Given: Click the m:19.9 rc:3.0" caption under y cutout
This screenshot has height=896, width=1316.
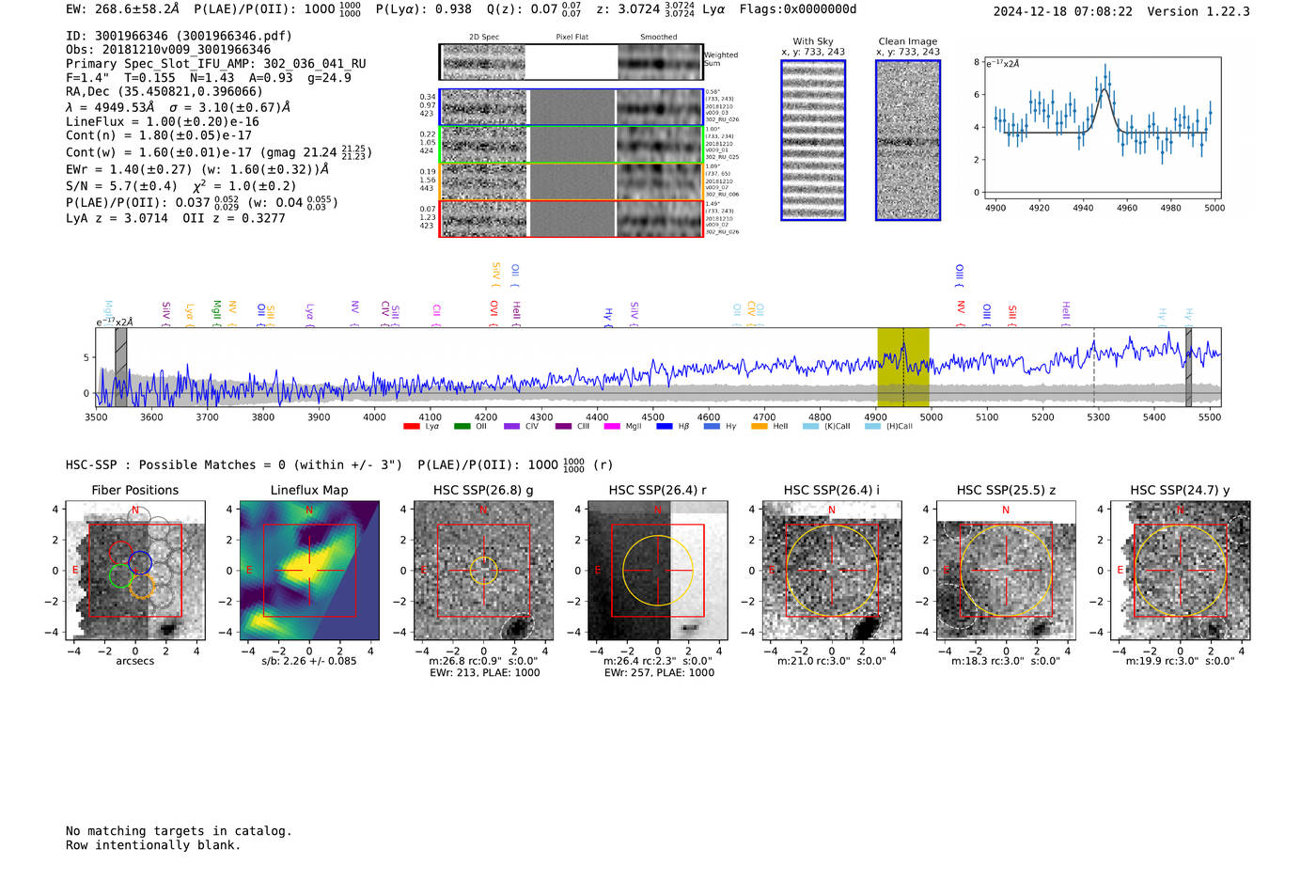Looking at the screenshot, I should click(x=1181, y=661).
